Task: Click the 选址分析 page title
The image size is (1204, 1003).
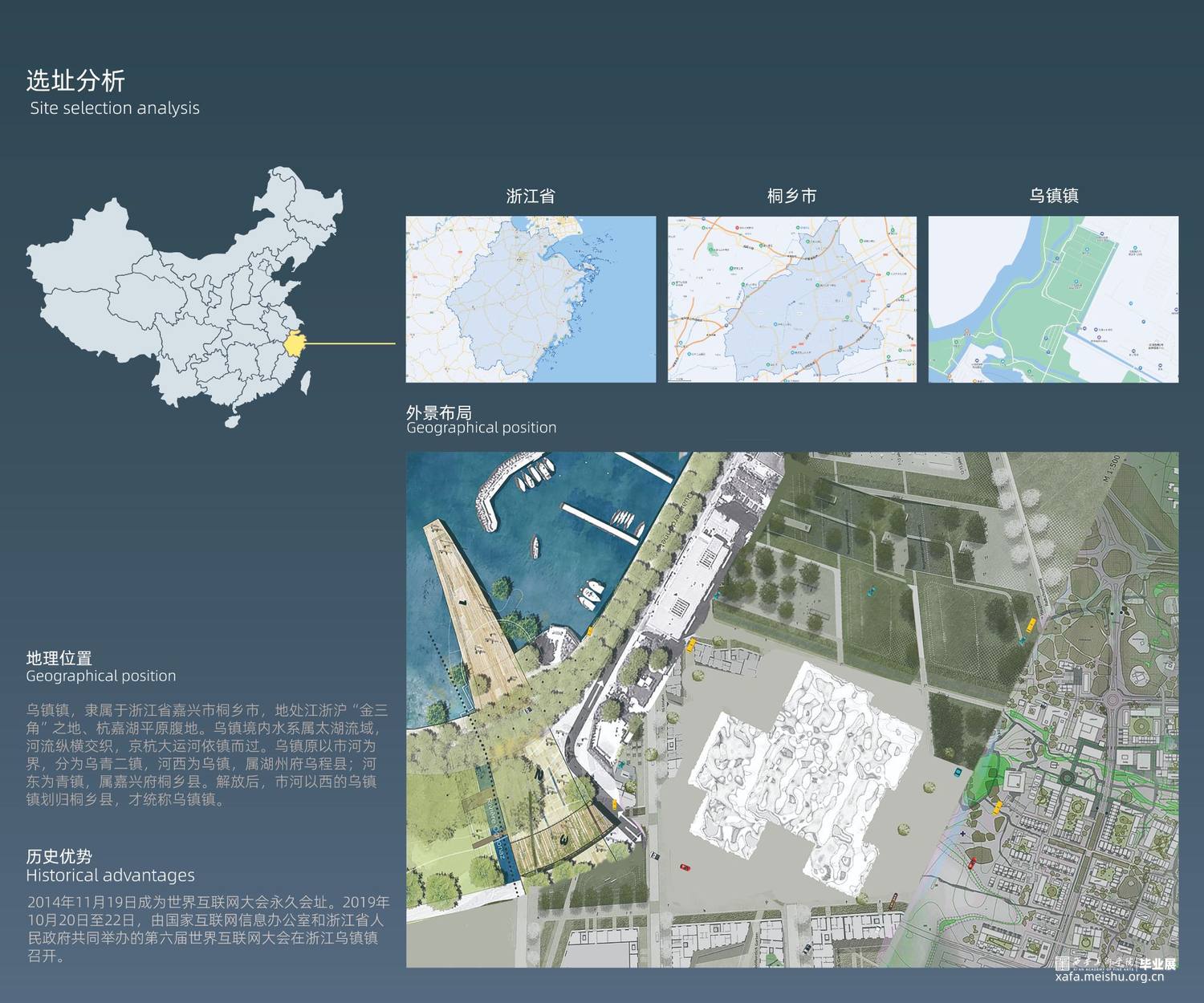Action: [75, 80]
